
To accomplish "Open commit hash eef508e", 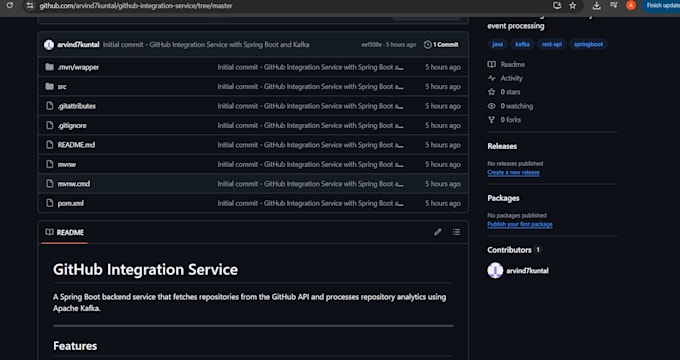I will pyautogui.click(x=371, y=45).
